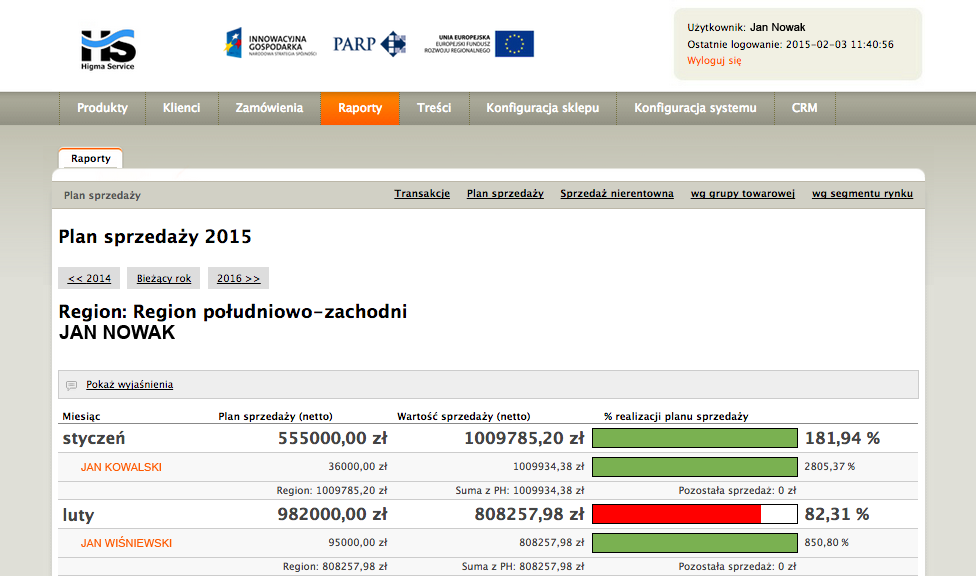Switch to the Raporty tab
976x576 pixels.
coord(91,158)
